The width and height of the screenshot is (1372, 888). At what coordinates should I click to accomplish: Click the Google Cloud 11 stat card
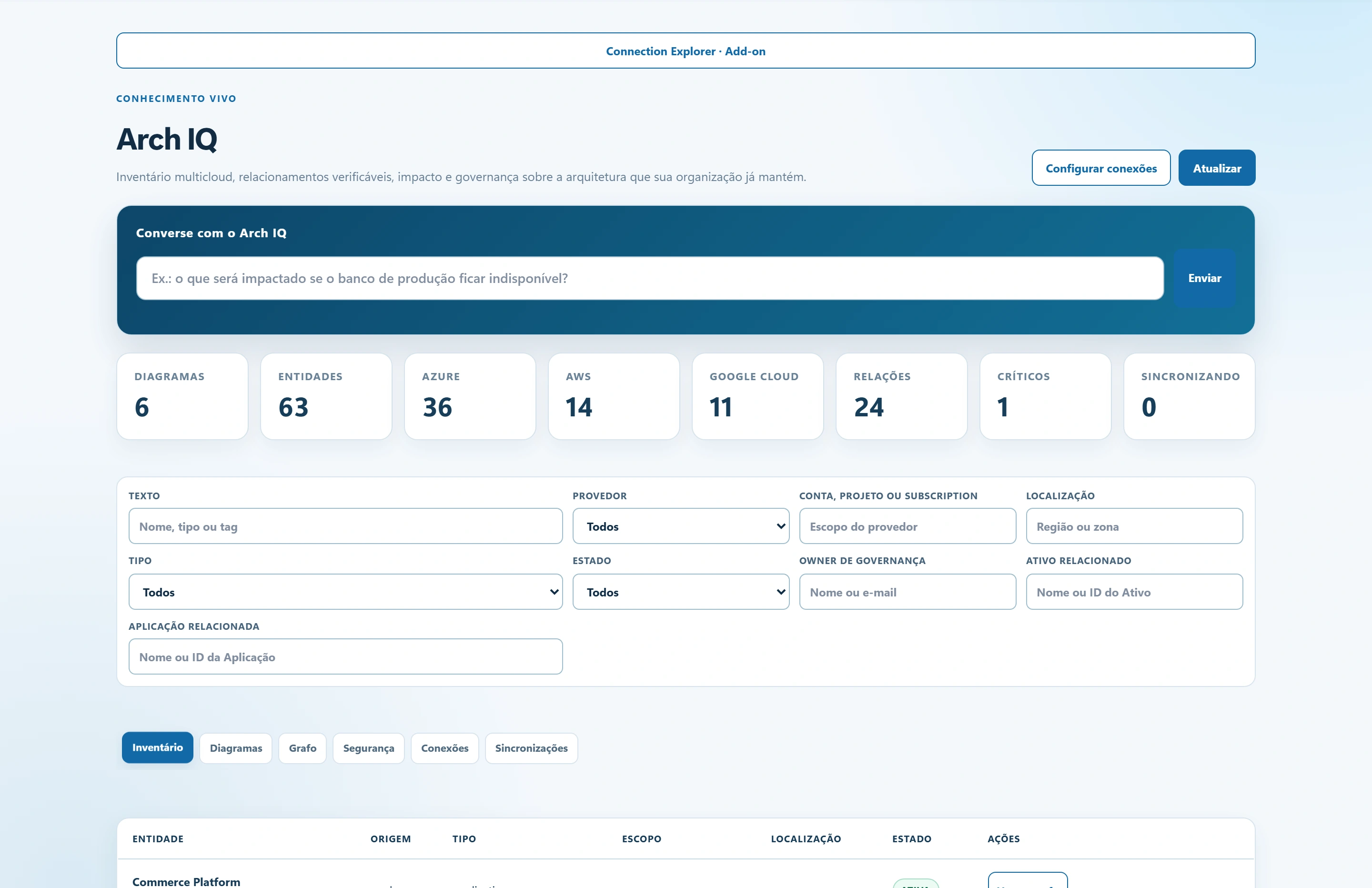click(x=757, y=397)
